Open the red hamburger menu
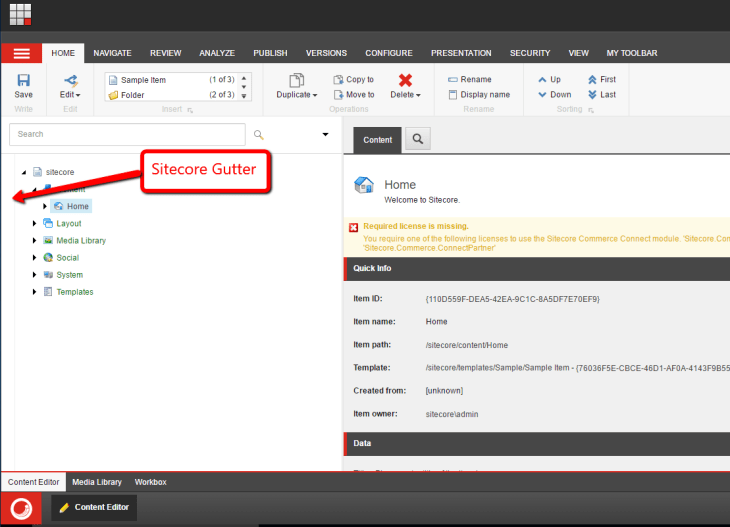This screenshot has height=527, width=730. point(21,54)
